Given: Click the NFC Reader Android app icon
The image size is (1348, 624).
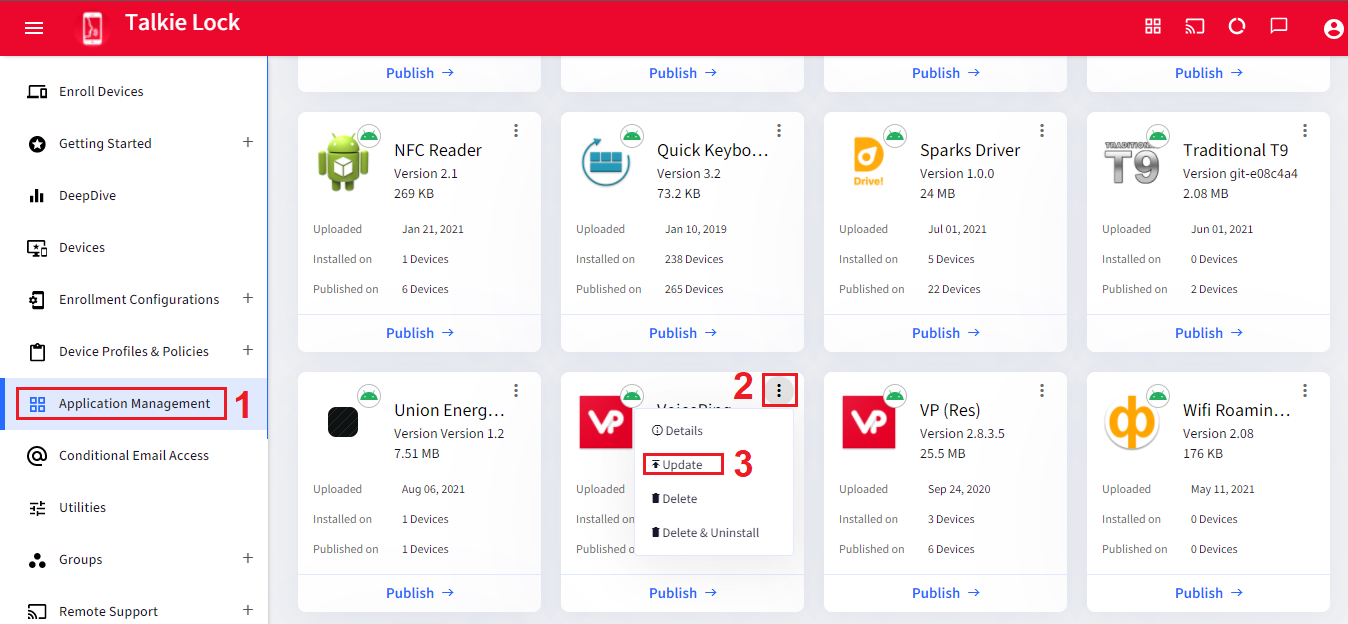Looking at the screenshot, I should [343, 162].
